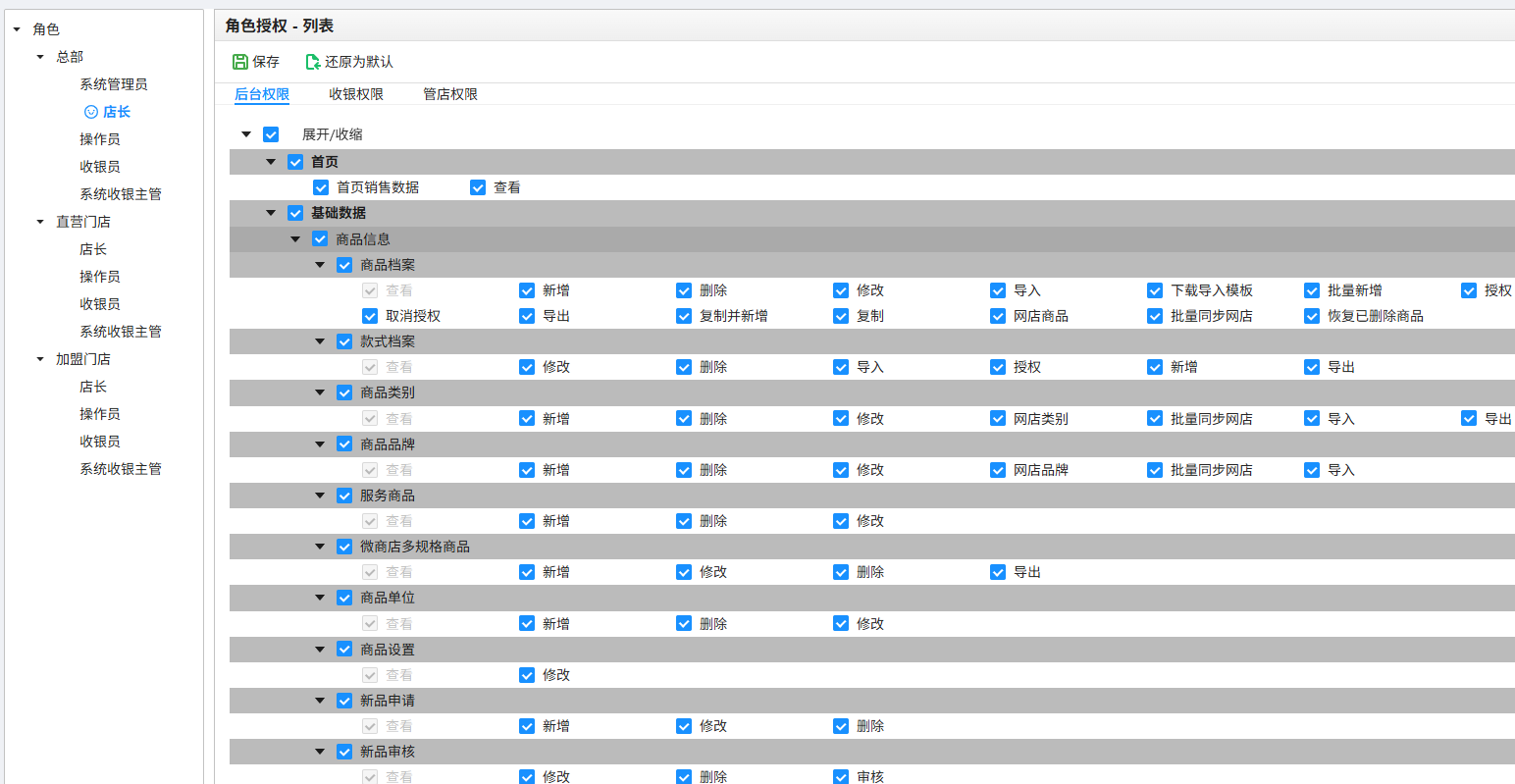Image resolution: width=1515 pixels, height=784 pixels.
Task: Collapse the 基础数据 permission section
Action: tap(271, 213)
